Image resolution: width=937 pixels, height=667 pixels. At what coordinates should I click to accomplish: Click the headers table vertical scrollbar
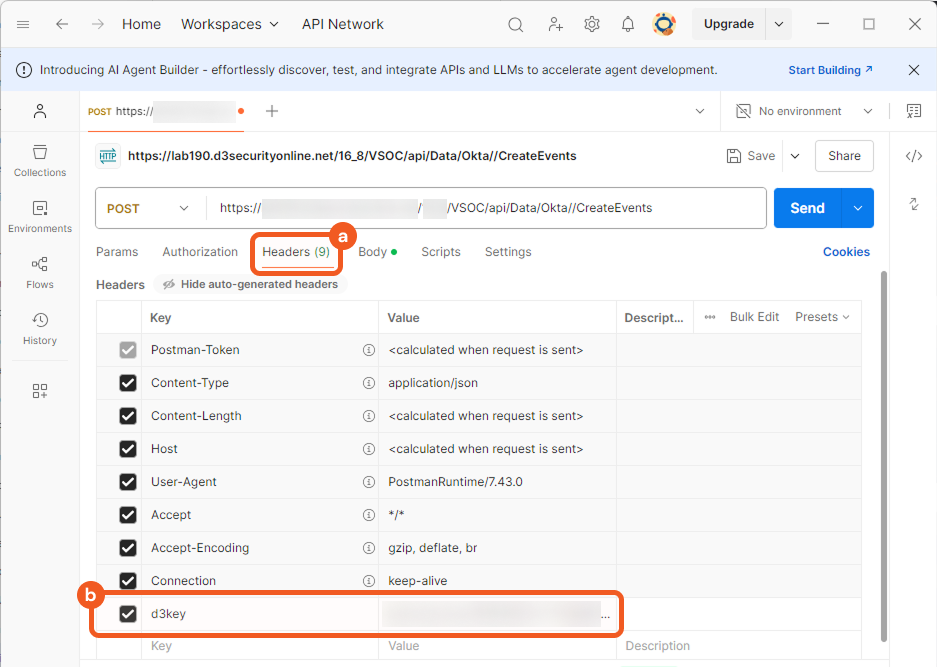(x=883, y=450)
